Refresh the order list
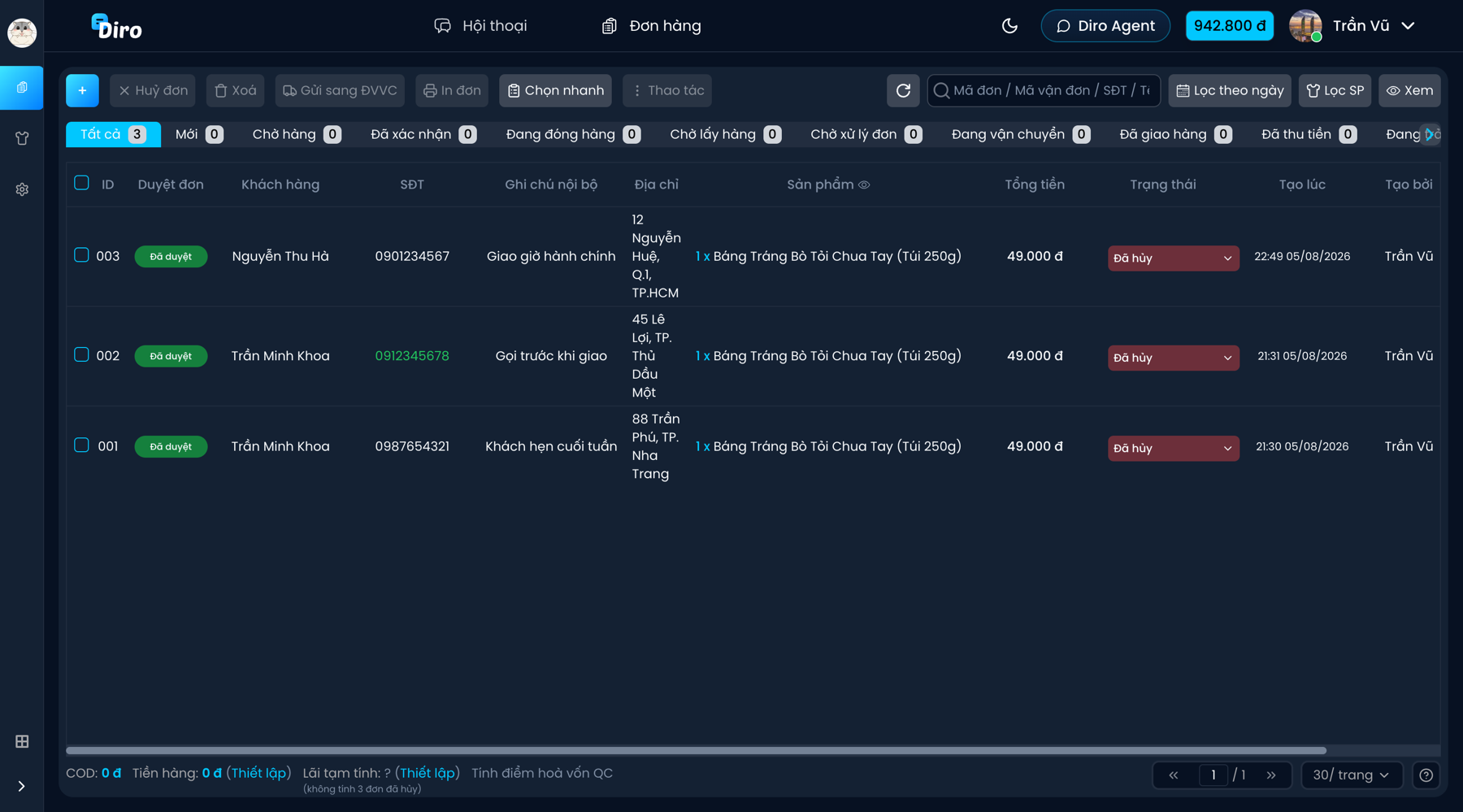The image size is (1463, 812). point(903,90)
